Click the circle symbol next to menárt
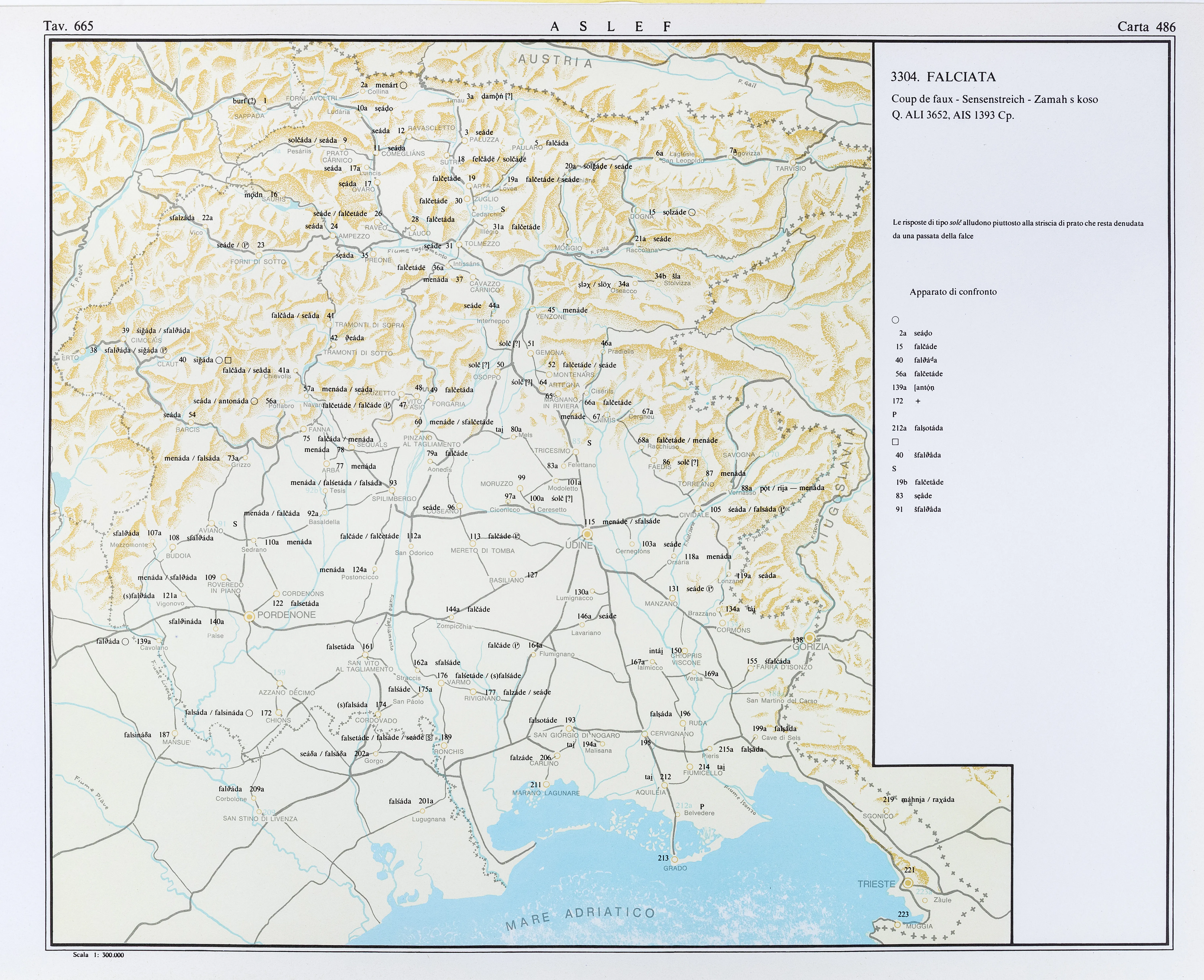1204x980 pixels. tap(403, 85)
